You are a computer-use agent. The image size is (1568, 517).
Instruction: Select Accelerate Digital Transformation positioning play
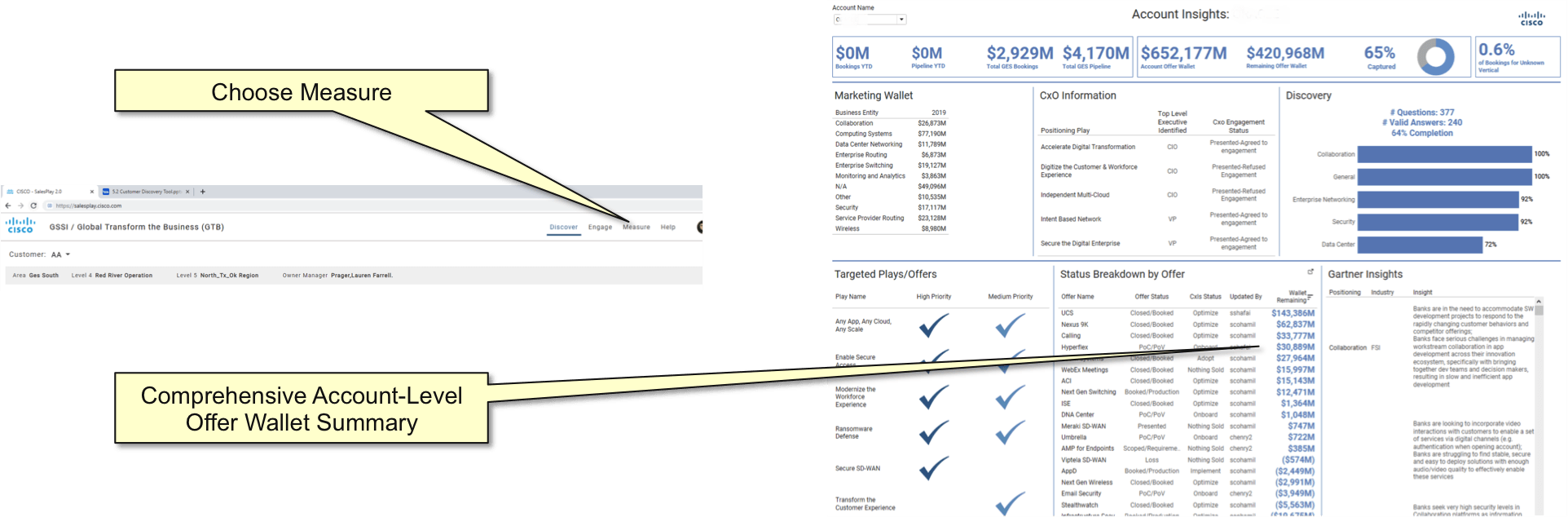[x=1087, y=147]
